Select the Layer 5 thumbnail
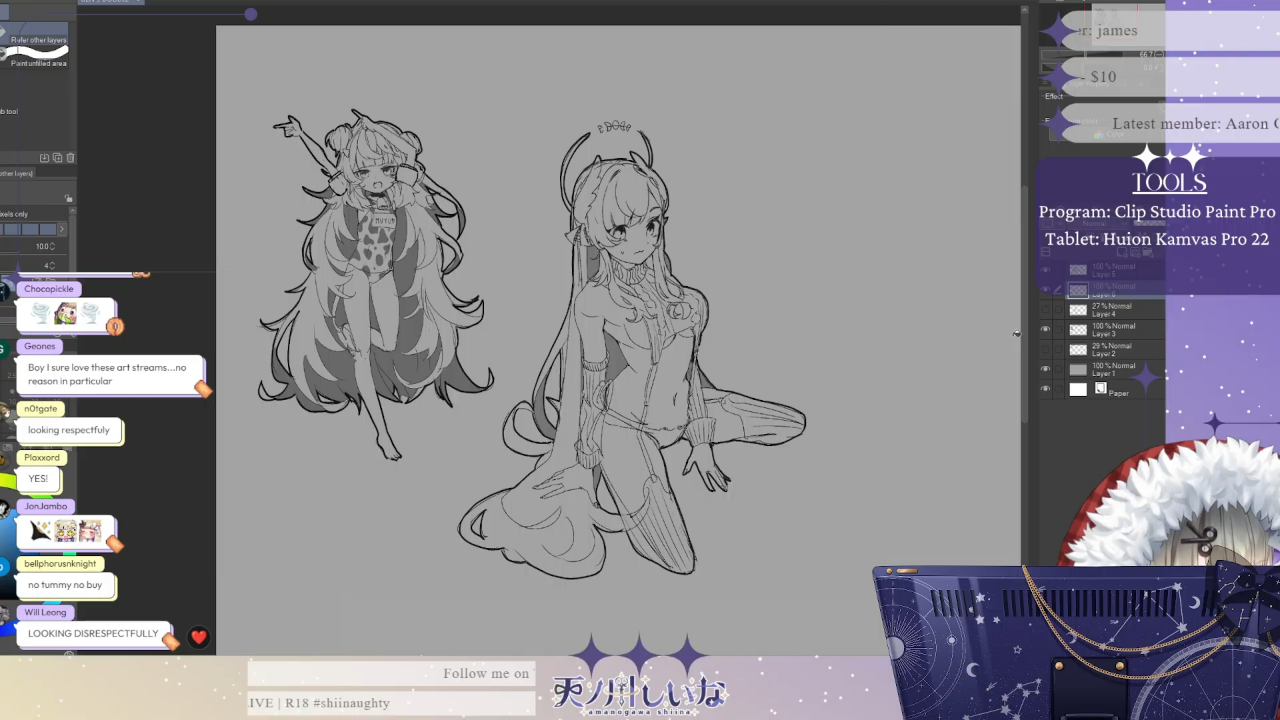The height and width of the screenshot is (720, 1280). pyautogui.click(x=1078, y=270)
